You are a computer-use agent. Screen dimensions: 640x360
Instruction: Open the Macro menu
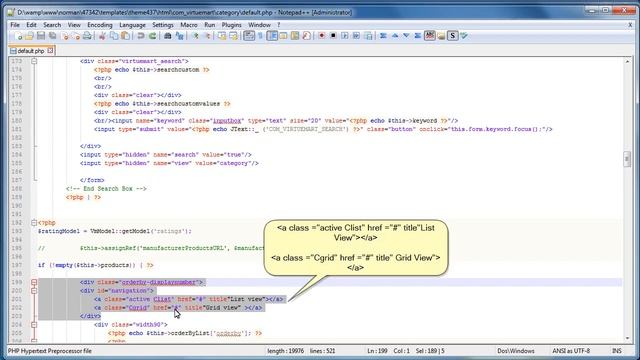tap(189, 25)
